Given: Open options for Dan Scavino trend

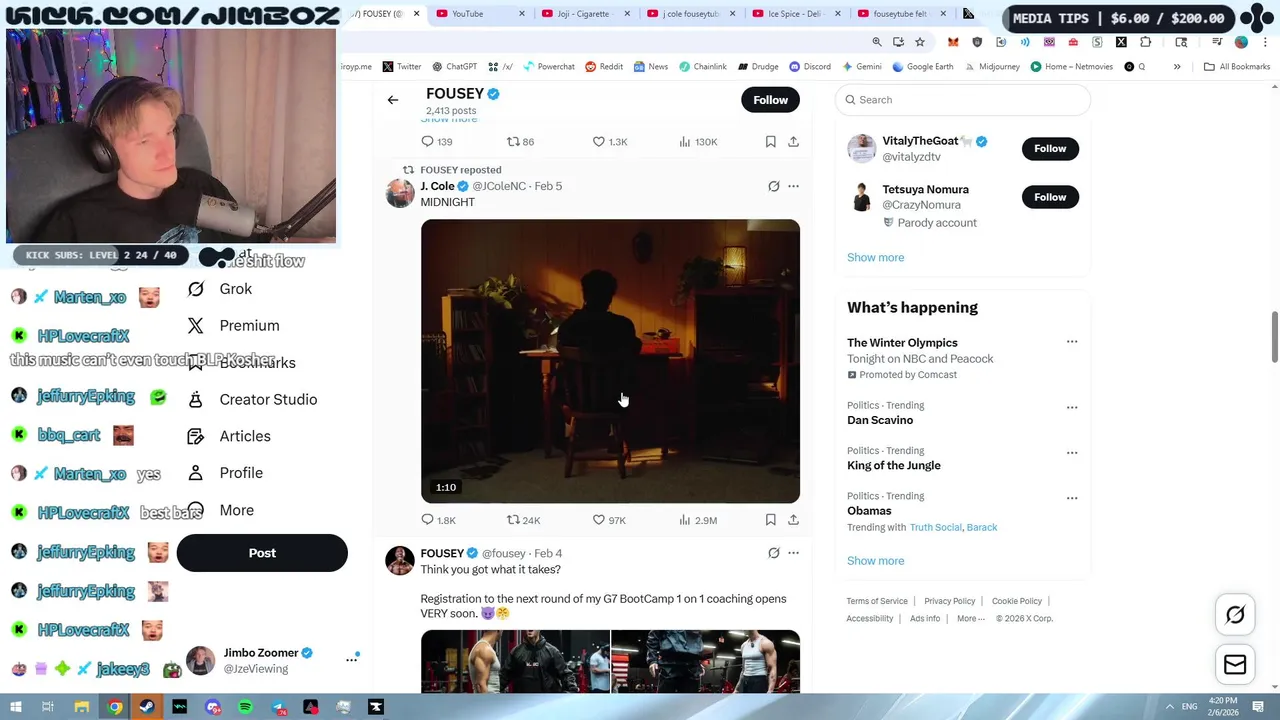Looking at the screenshot, I should 1072,408.
